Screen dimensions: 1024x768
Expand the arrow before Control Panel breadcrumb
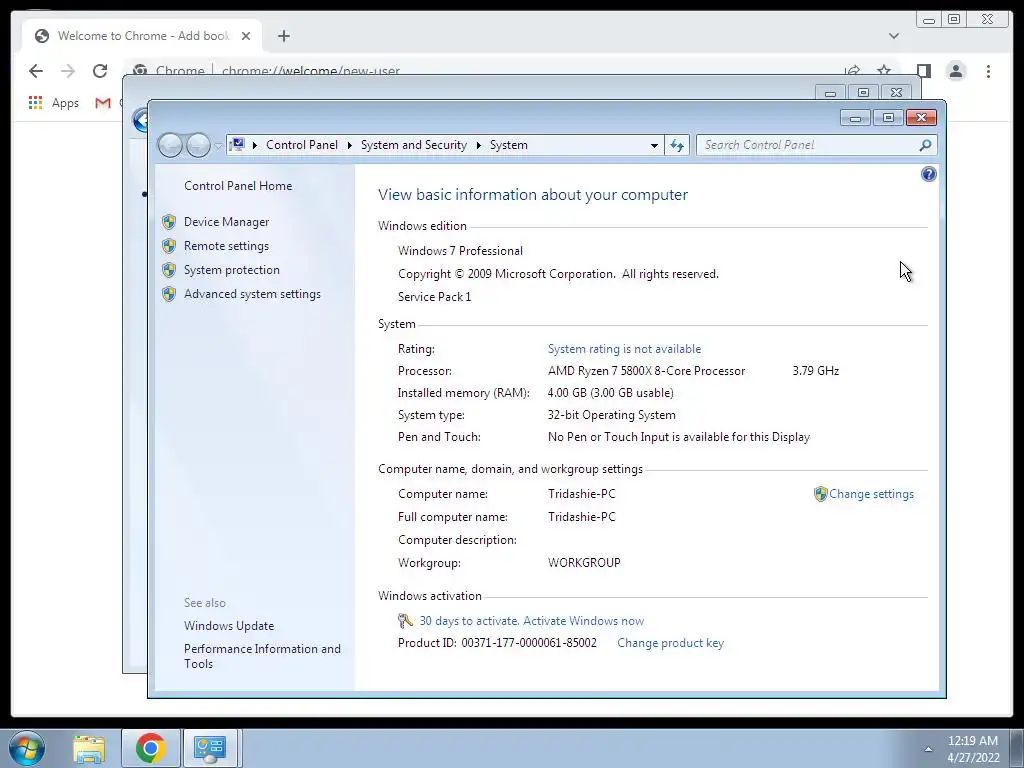click(255, 145)
